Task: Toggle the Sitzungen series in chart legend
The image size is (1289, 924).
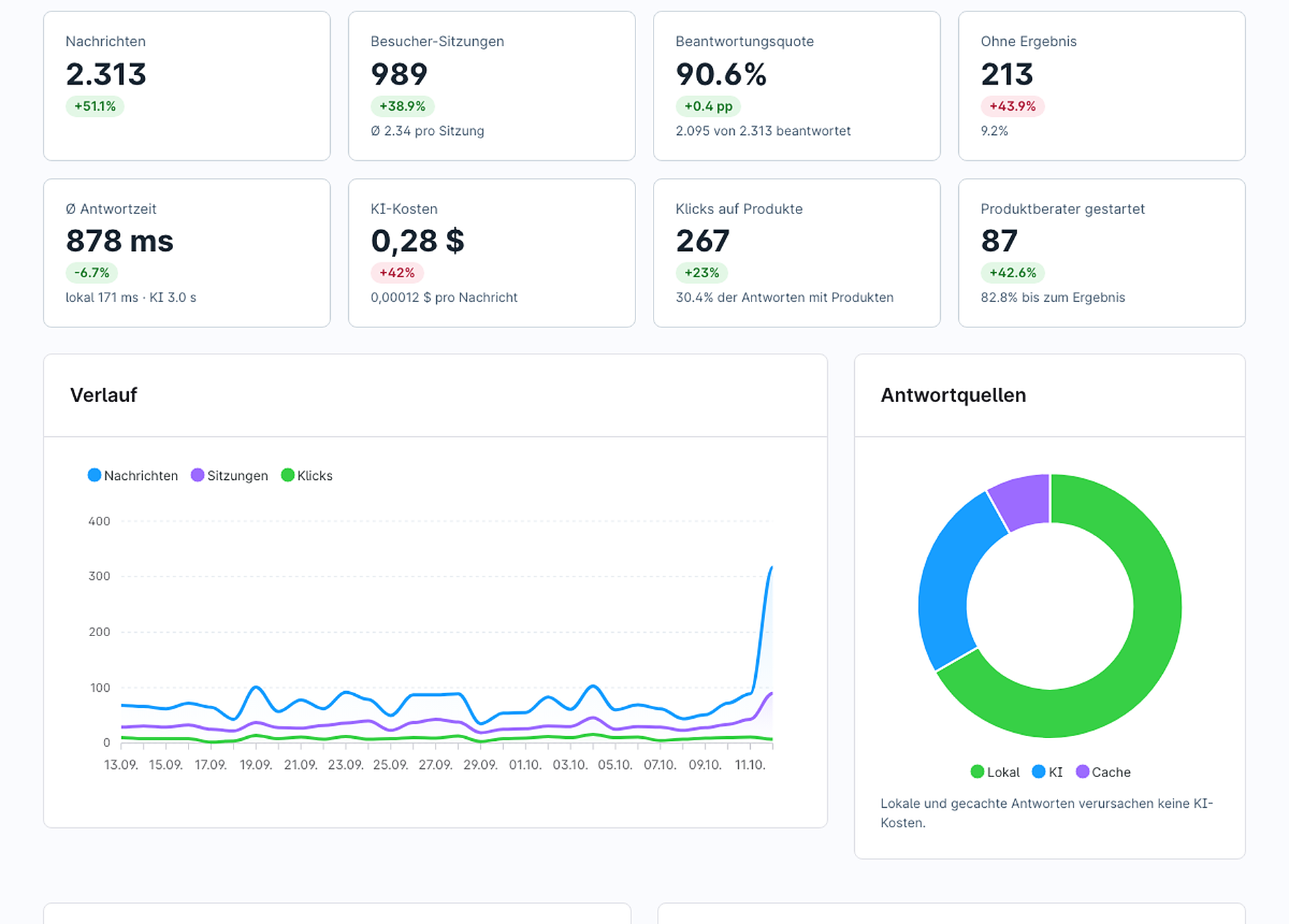Action: pyautogui.click(x=229, y=476)
